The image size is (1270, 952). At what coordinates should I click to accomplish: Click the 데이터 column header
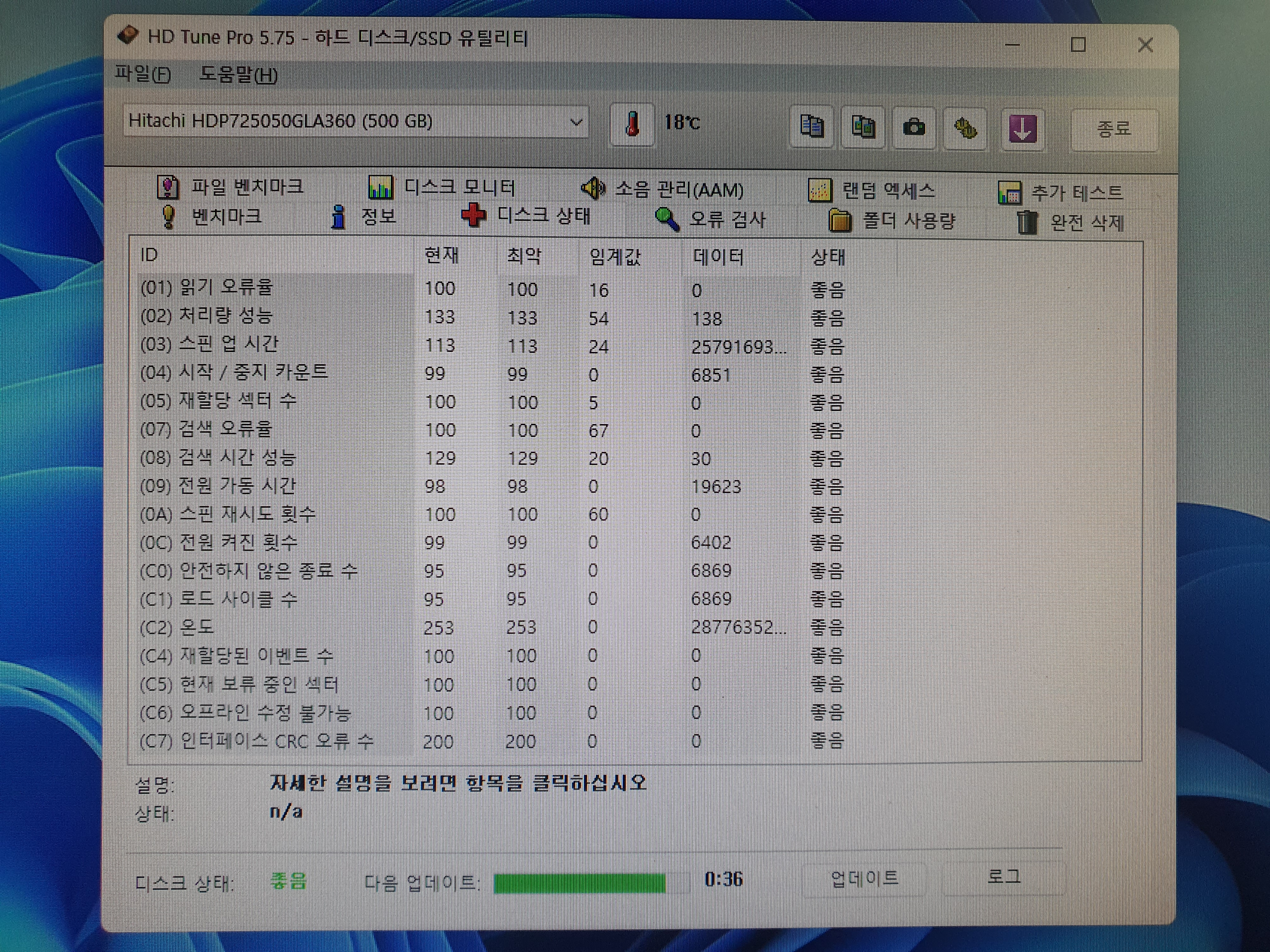pyautogui.click(x=742, y=257)
